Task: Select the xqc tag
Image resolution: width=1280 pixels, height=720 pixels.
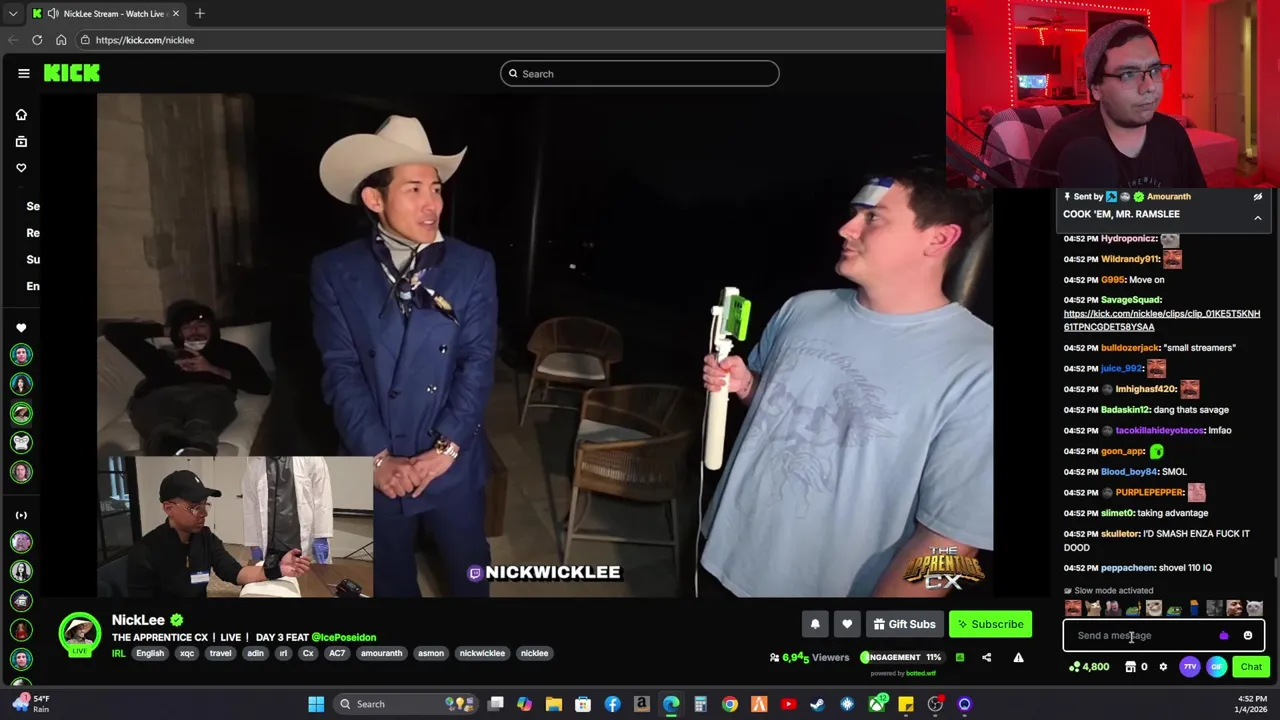Action: [x=187, y=653]
